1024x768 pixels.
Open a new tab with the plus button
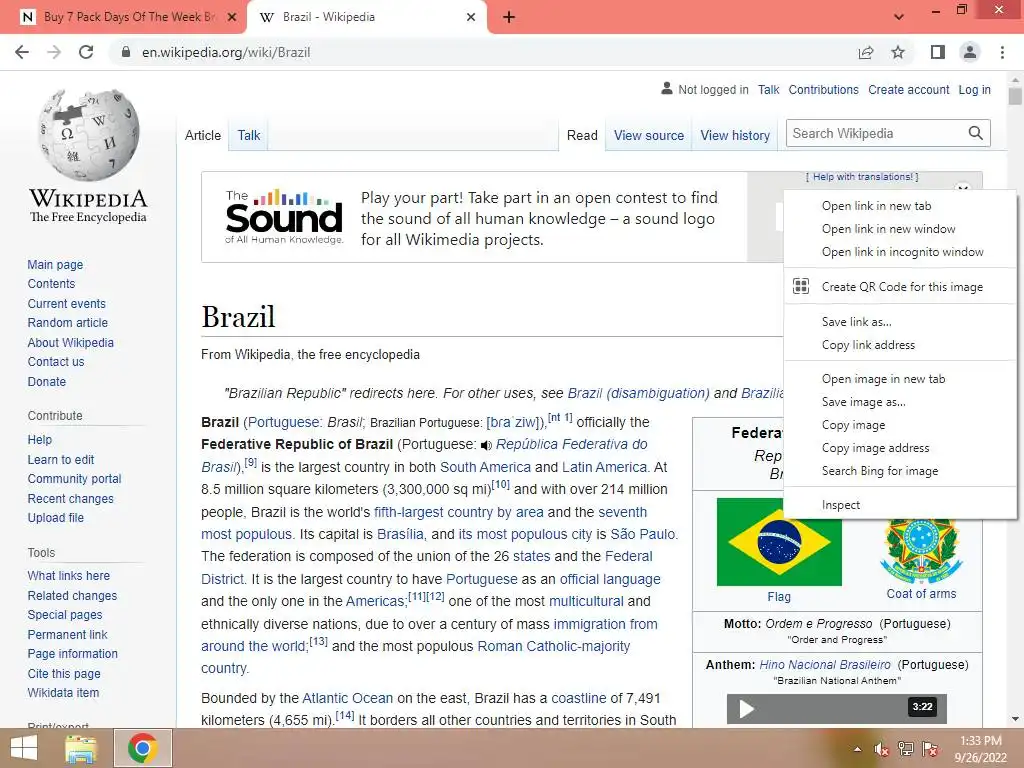coord(509,17)
